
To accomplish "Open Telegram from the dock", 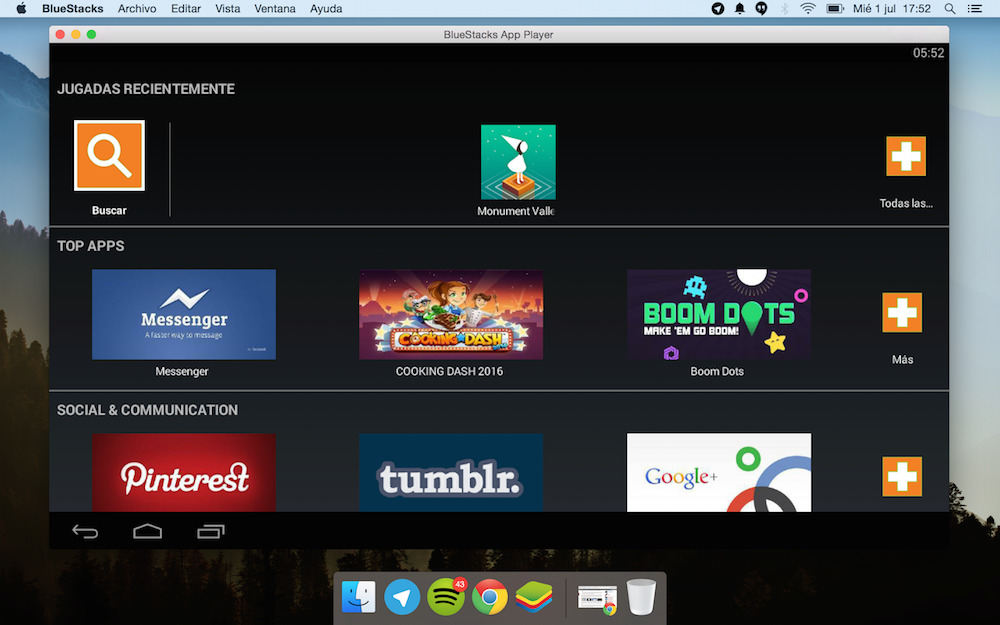I will pos(402,597).
